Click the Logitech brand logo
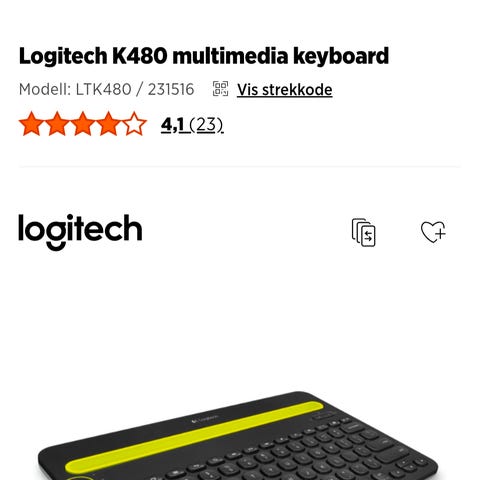Image resolution: width=480 pixels, height=480 pixels. [80, 232]
